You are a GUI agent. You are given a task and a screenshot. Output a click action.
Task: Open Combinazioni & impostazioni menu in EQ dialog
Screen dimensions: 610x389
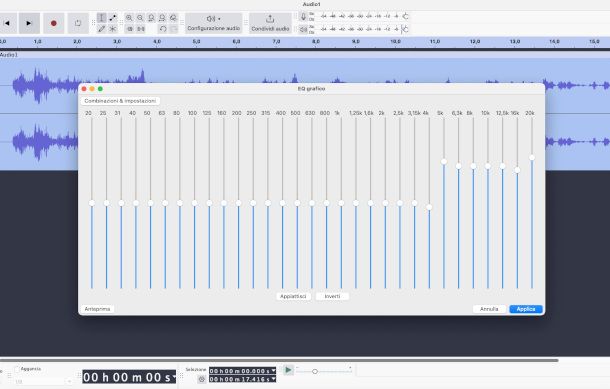[120, 101]
